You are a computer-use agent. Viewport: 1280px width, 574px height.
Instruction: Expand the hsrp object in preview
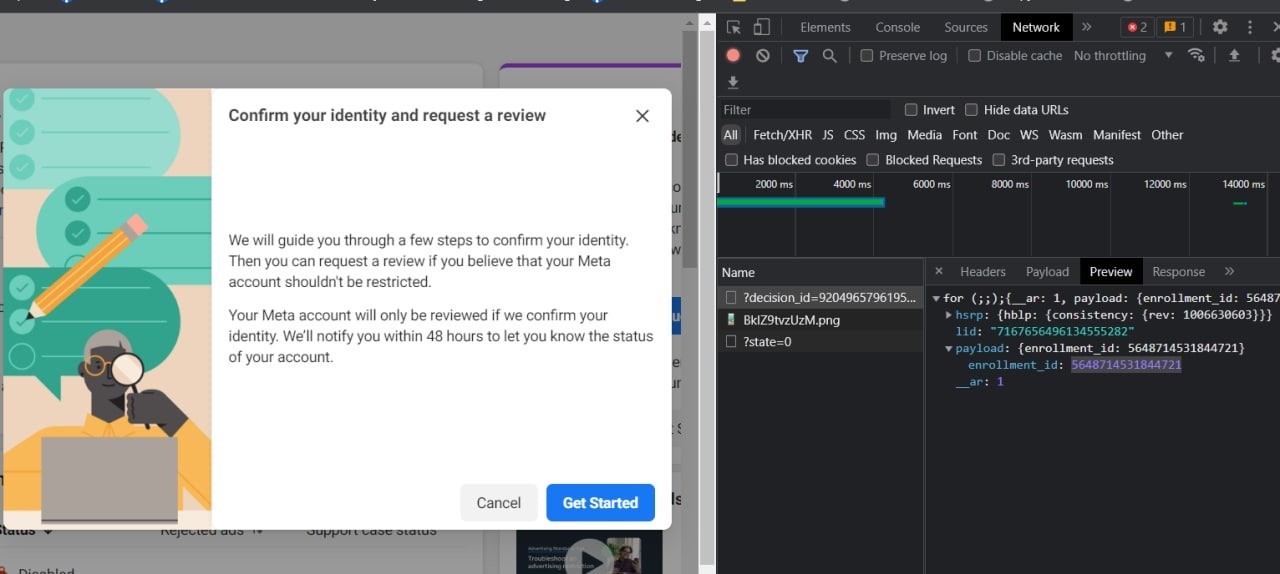point(948,314)
